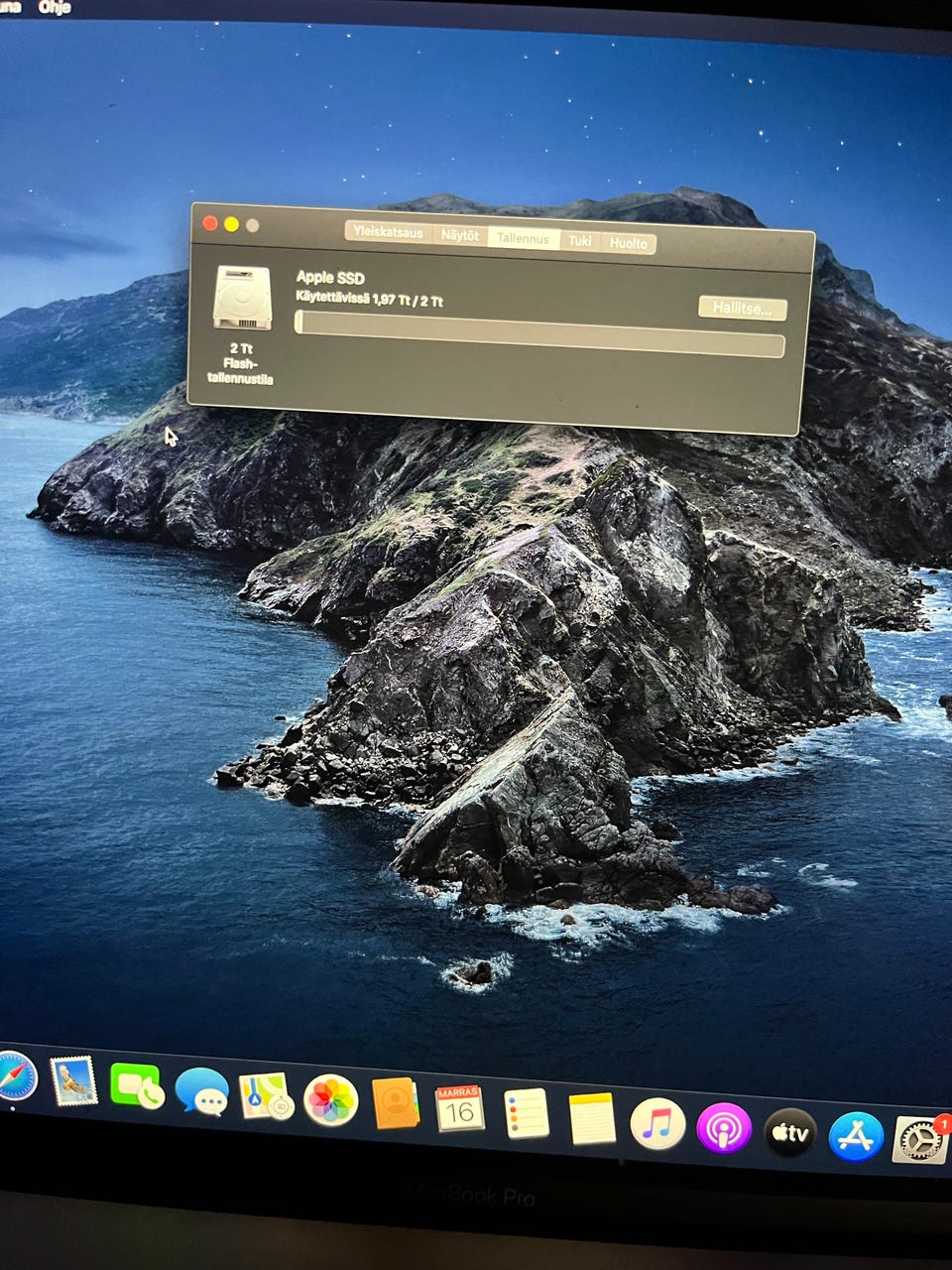
Task: Open the Apple TV app
Action: pos(789,1133)
